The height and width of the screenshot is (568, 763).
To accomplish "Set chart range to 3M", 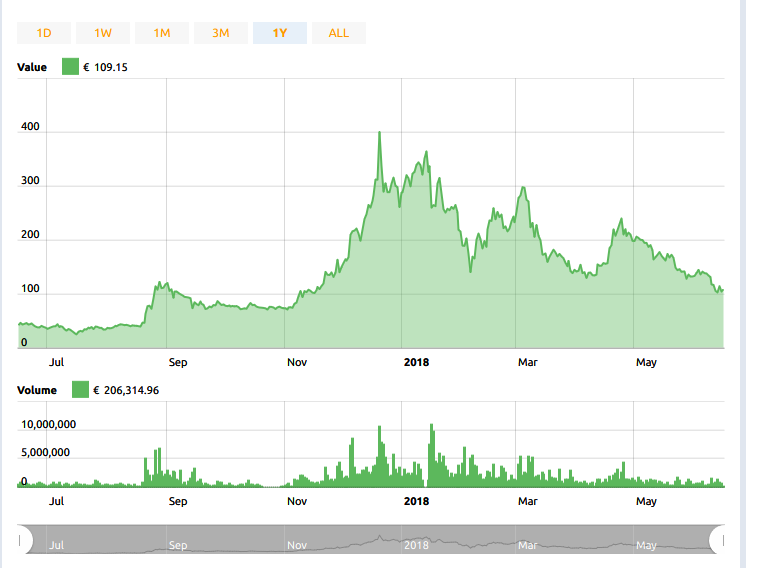I will tap(220, 33).
